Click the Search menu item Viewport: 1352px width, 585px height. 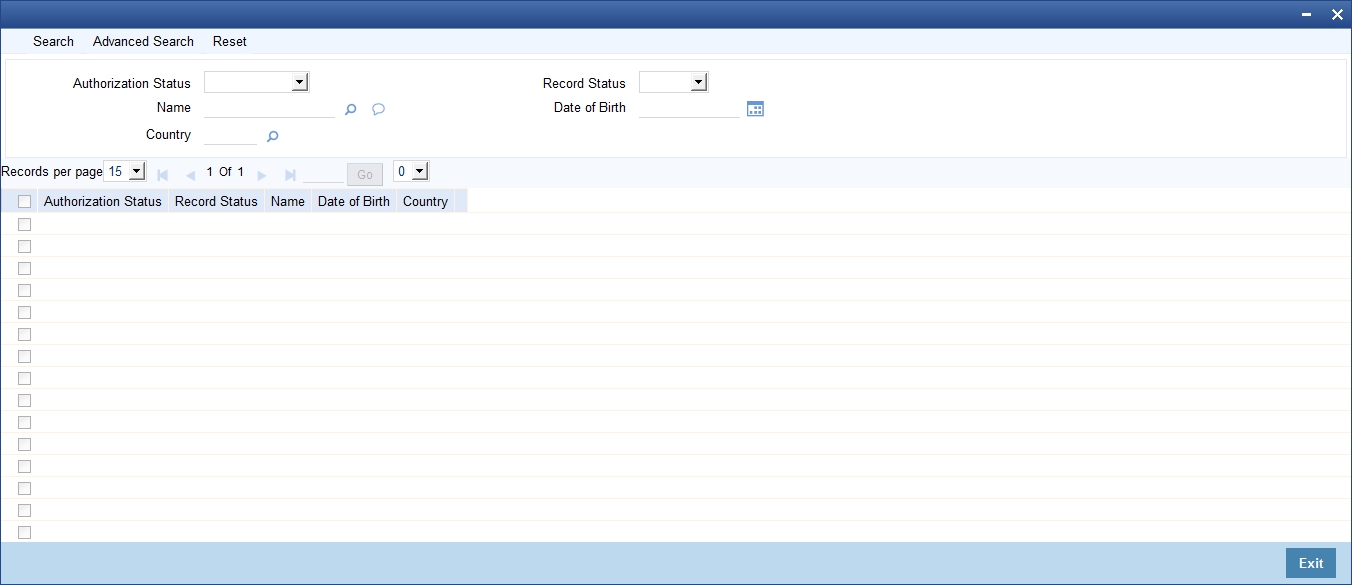[x=53, y=41]
